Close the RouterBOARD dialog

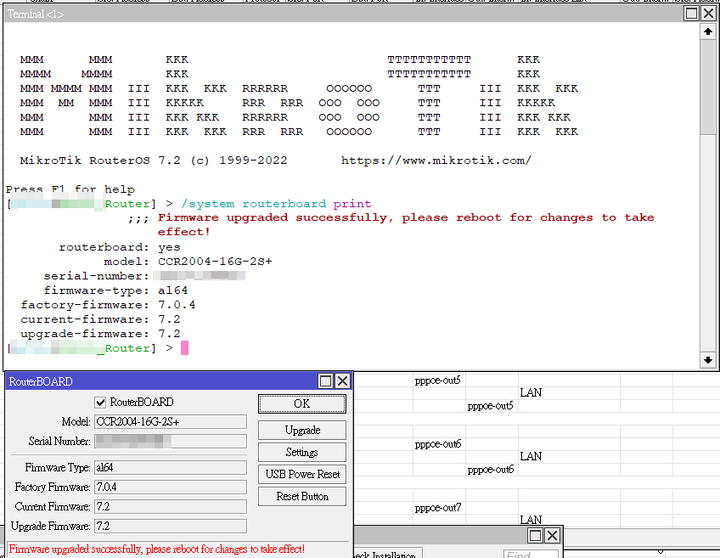point(343,381)
